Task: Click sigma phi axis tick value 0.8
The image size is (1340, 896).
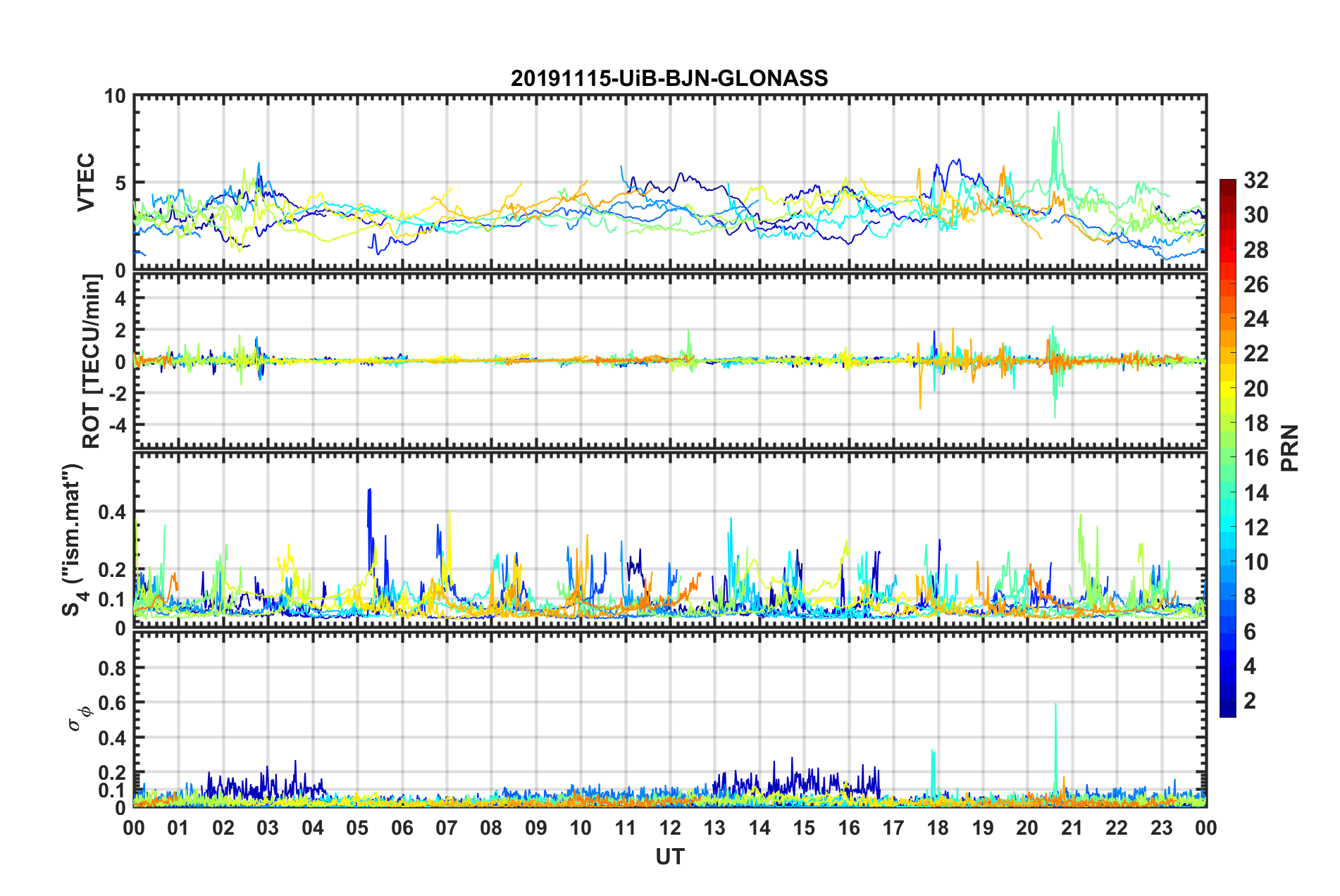Action: click(113, 668)
